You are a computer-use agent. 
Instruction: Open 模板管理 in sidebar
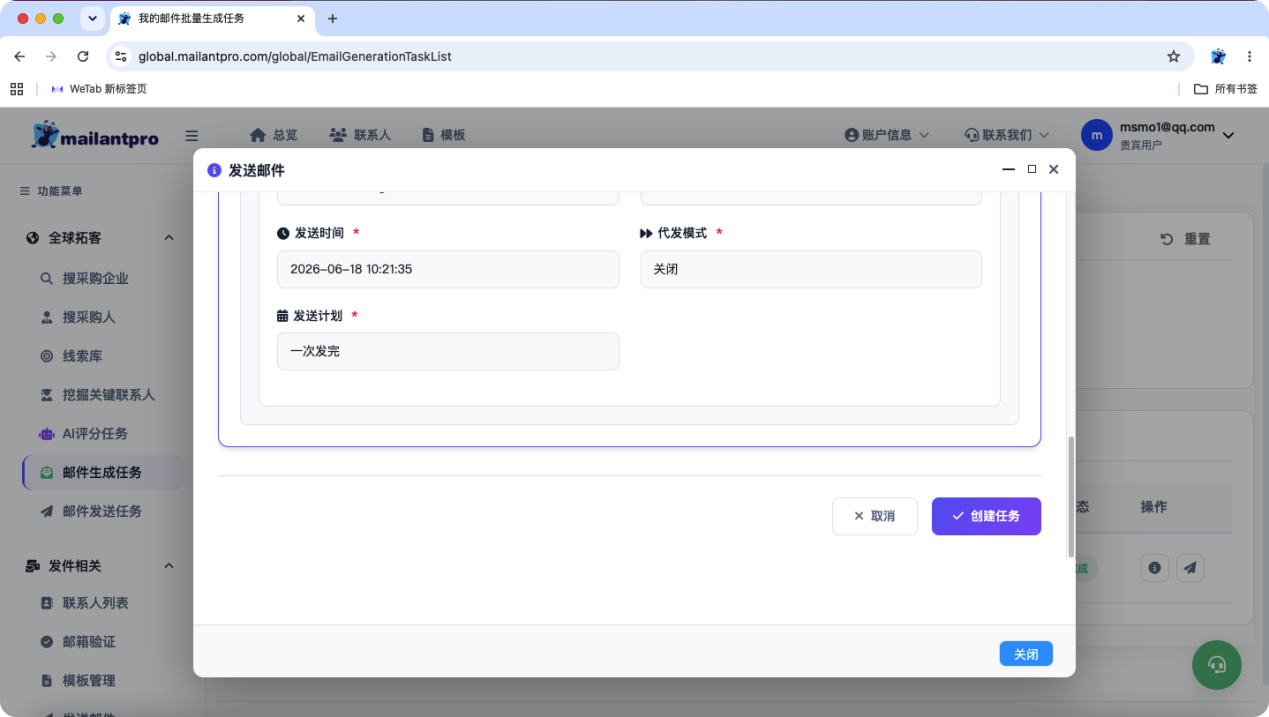[x=89, y=681]
